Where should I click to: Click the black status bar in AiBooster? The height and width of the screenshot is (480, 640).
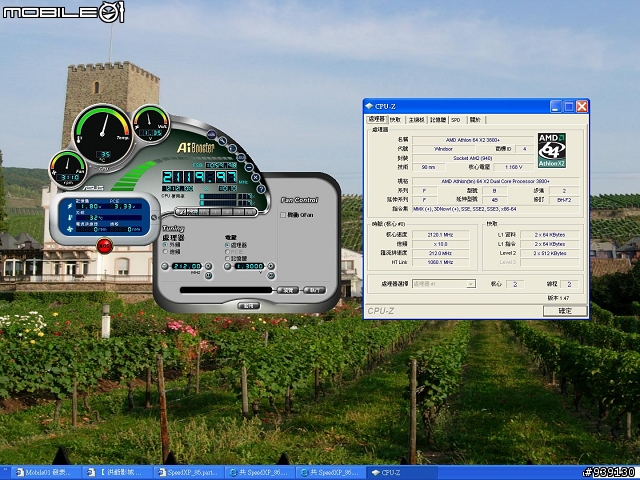226,290
